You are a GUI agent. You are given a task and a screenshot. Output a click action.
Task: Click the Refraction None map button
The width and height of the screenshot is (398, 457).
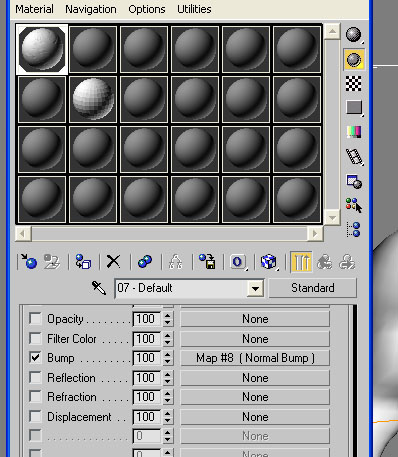pos(255,397)
